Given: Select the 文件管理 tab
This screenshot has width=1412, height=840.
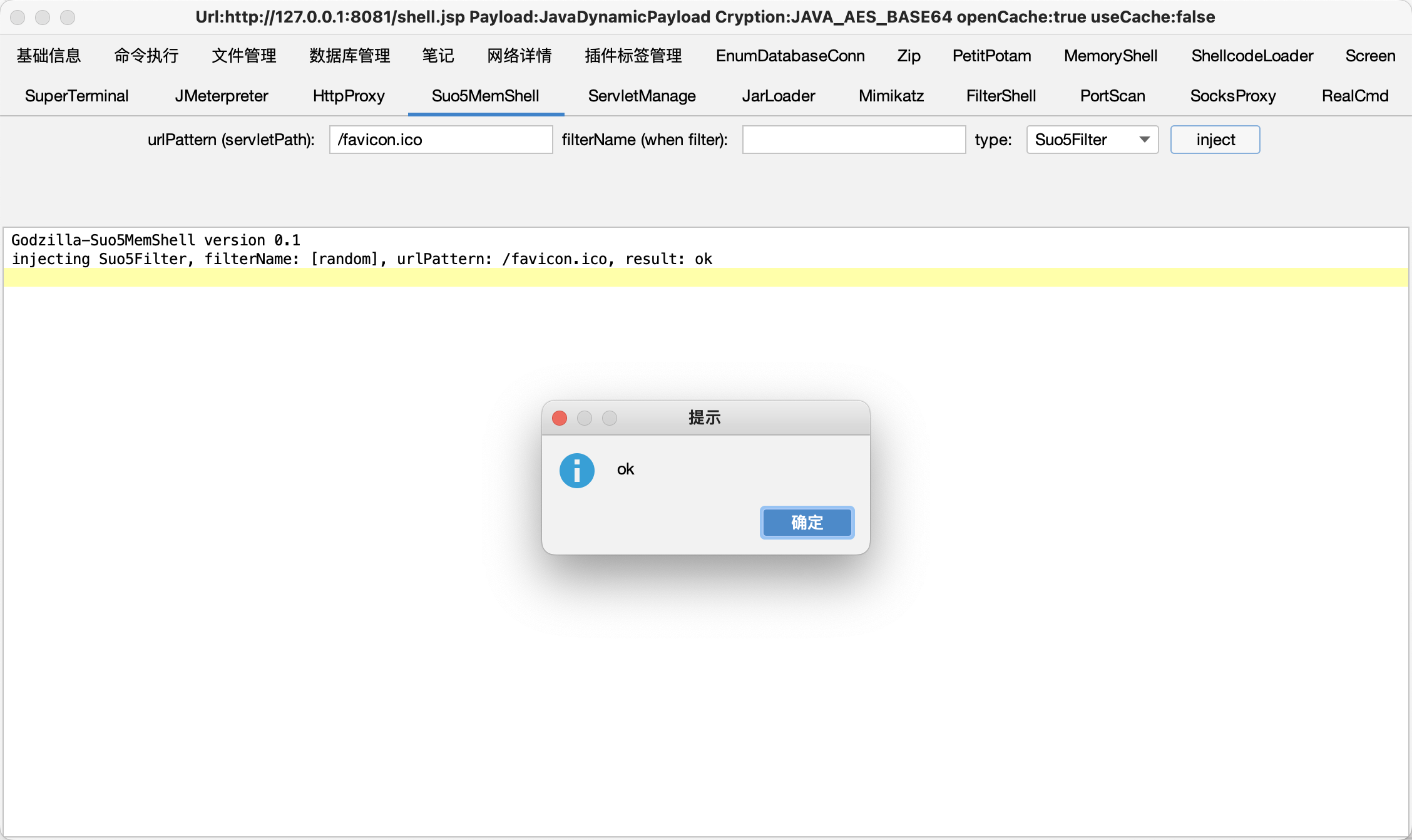Looking at the screenshot, I should click(243, 56).
